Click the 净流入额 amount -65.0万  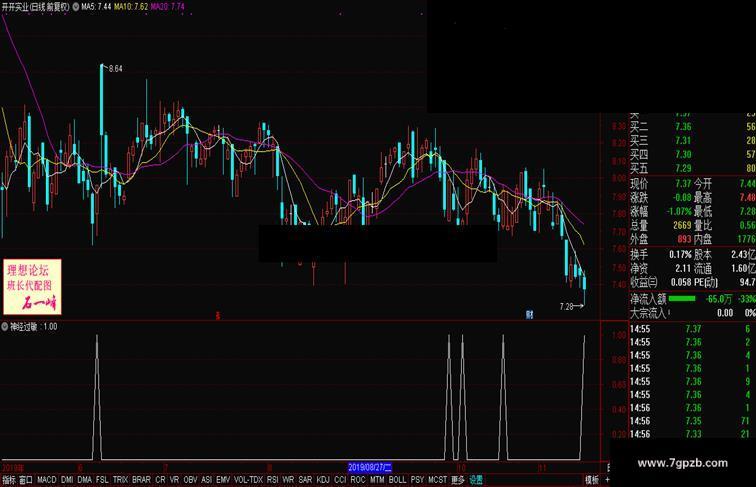point(719,299)
